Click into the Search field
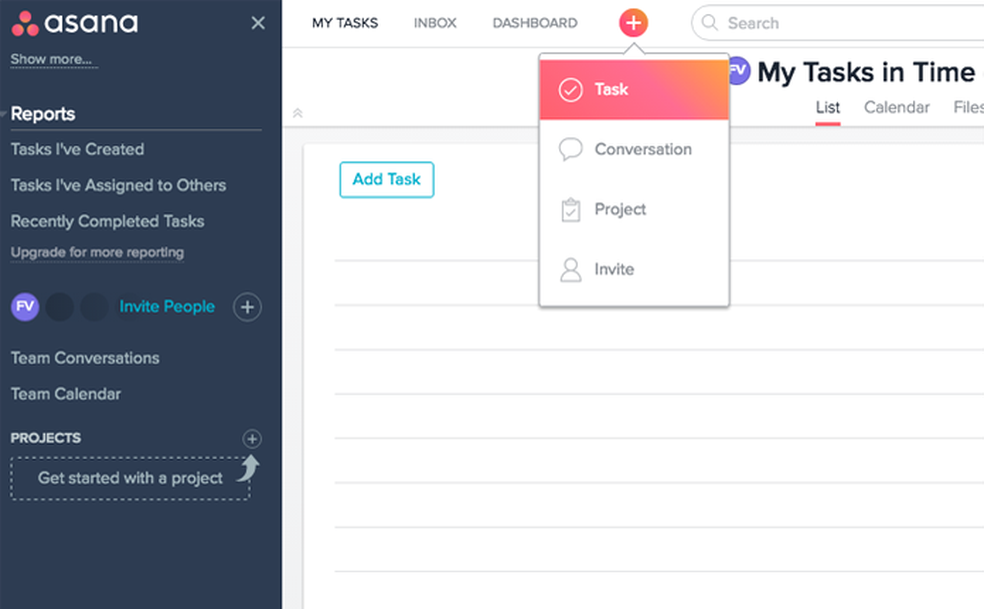 tap(838, 23)
